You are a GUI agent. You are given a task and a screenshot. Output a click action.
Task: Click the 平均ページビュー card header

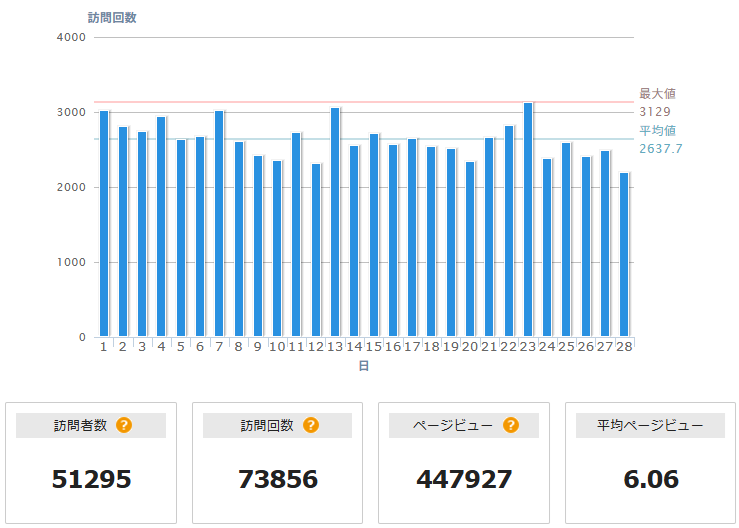tap(650, 425)
